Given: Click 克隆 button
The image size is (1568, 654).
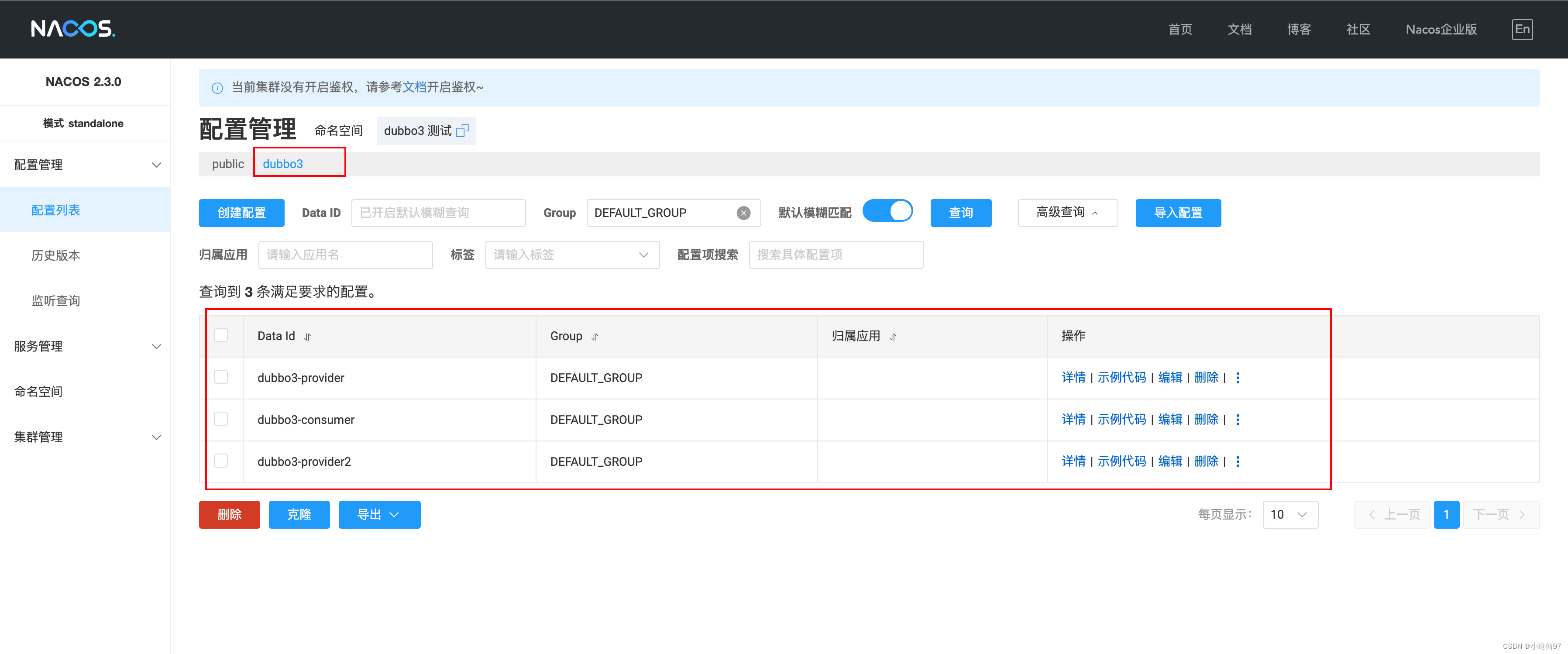Looking at the screenshot, I should click(299, 515).
